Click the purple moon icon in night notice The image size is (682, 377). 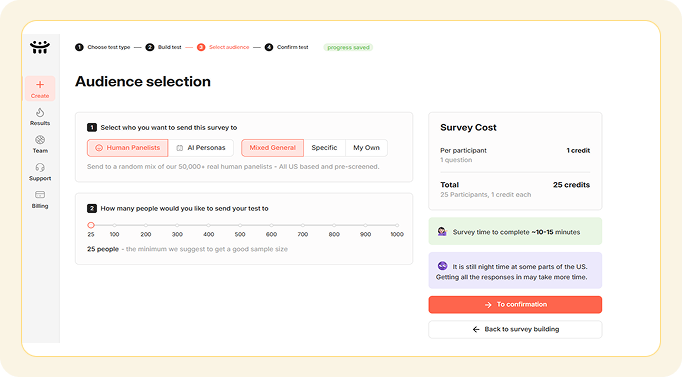pyautogui.click(x=442, y=266)
